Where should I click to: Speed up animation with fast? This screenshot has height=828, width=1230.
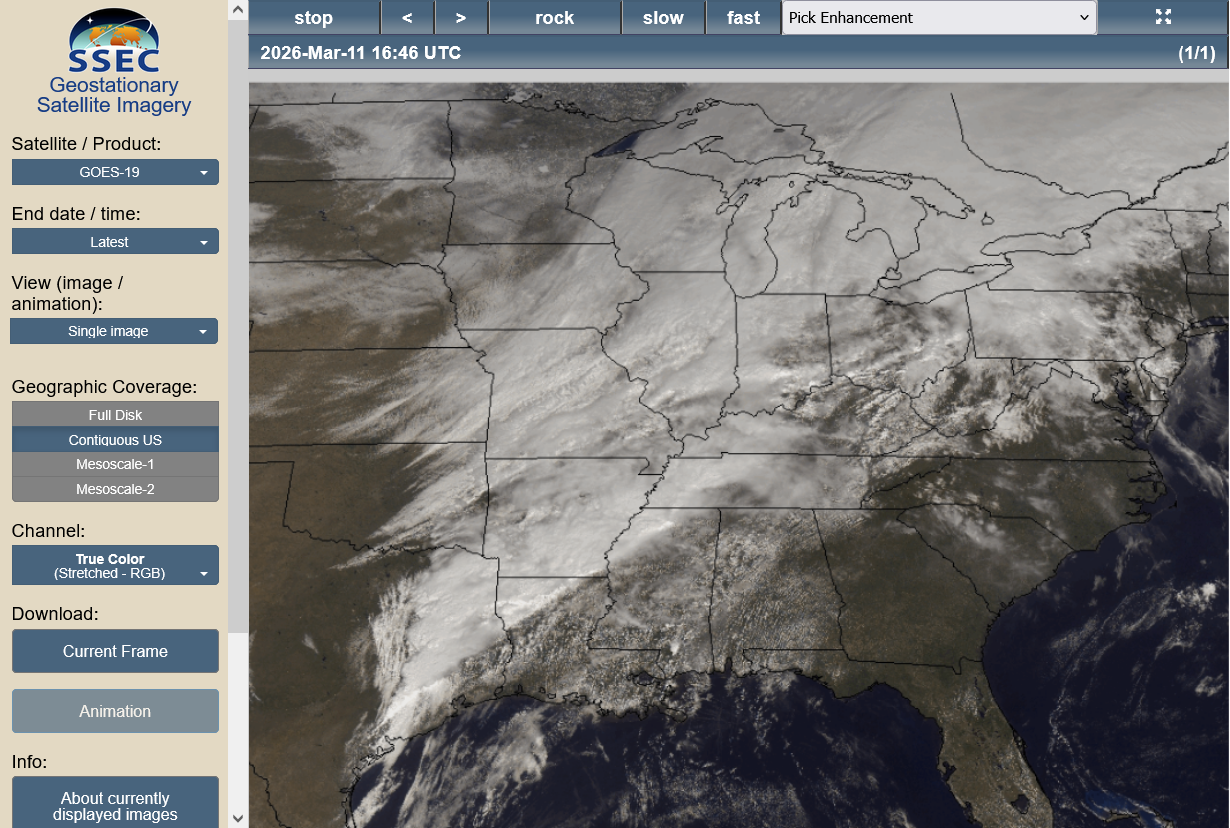pyautogui.click(x=743, y=18)
